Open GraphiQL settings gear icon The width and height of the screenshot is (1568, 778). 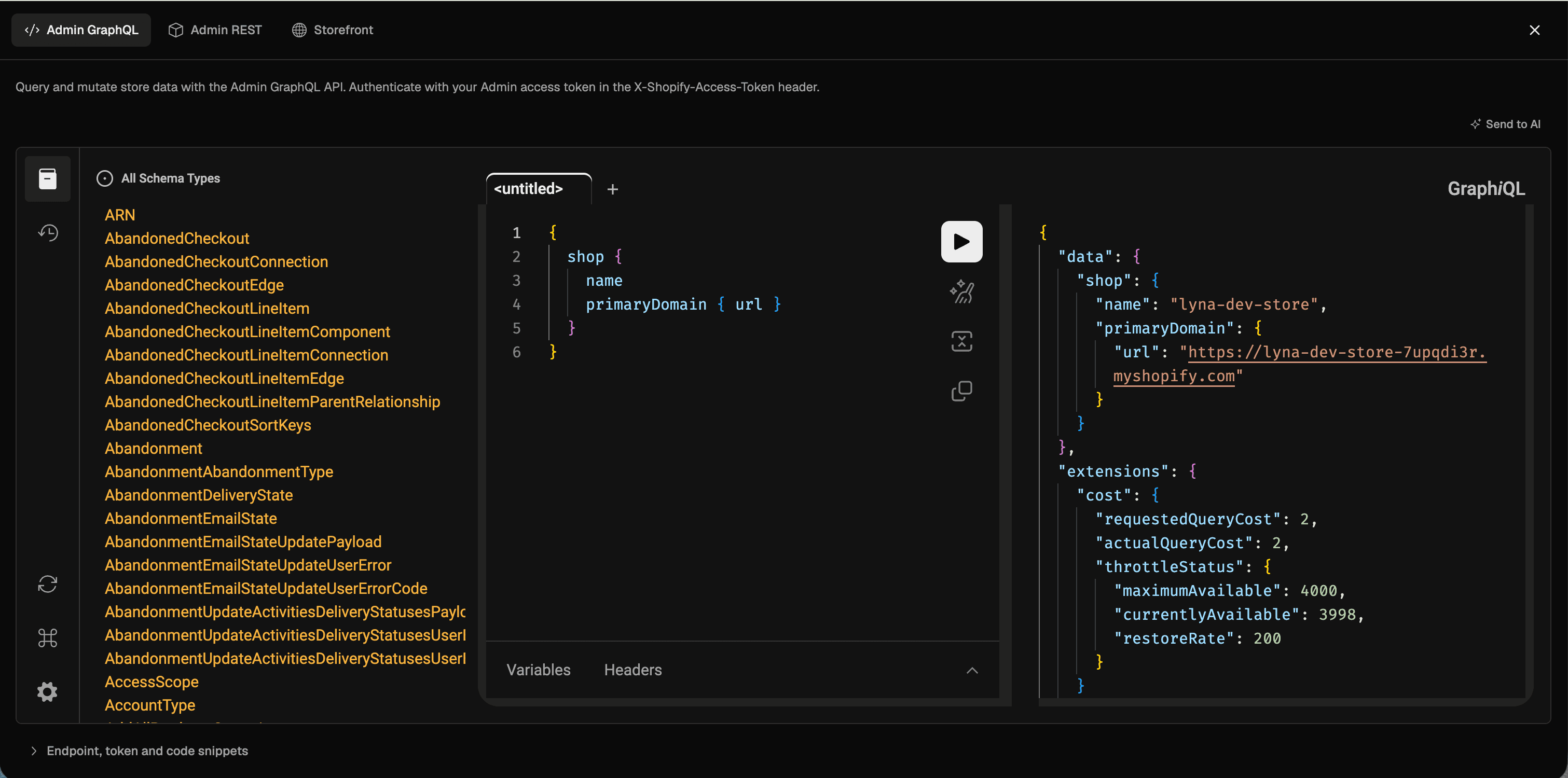pyautogui.click(x=48, y=691)
